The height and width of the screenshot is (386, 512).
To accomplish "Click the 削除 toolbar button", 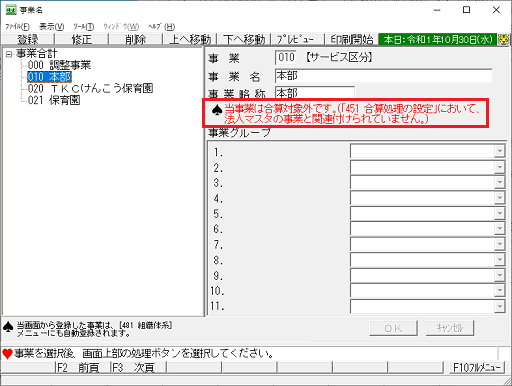I will tap(136, 39).
